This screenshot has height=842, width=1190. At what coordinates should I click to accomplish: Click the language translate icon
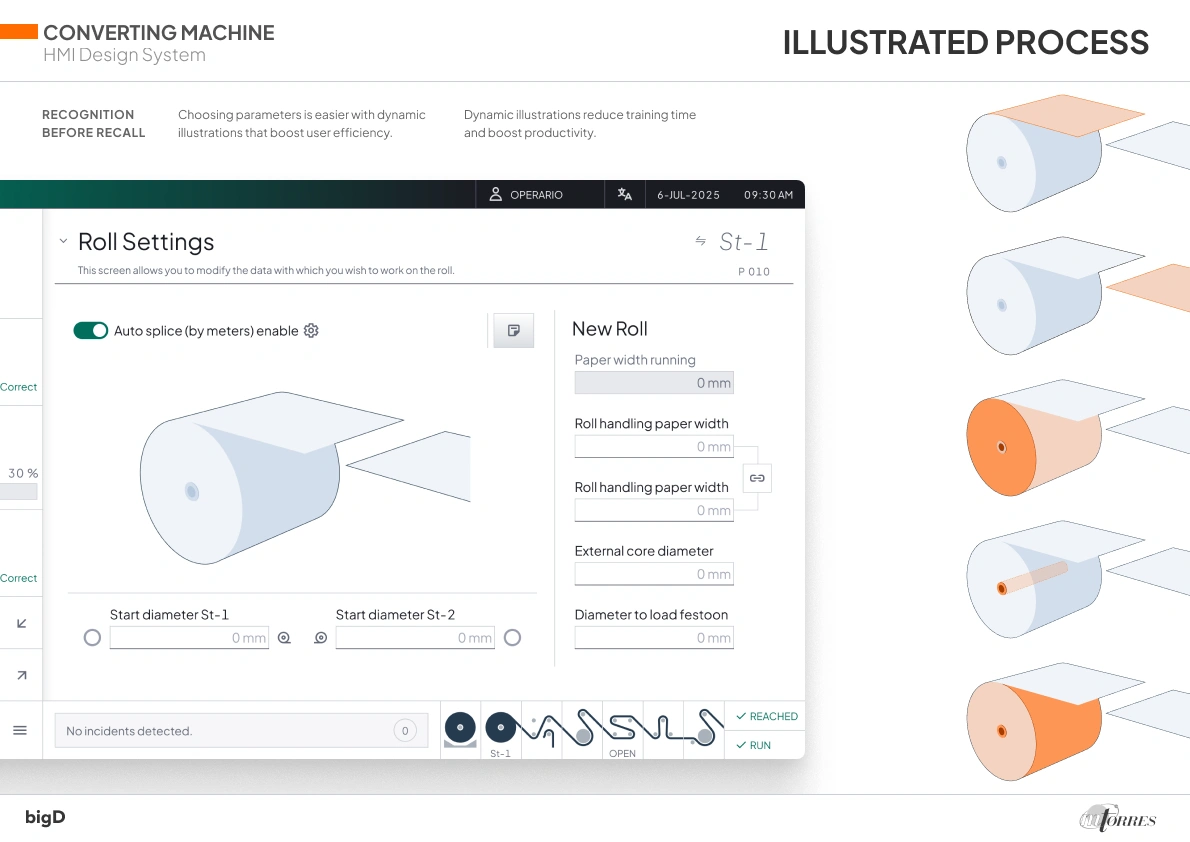point(625,195)
